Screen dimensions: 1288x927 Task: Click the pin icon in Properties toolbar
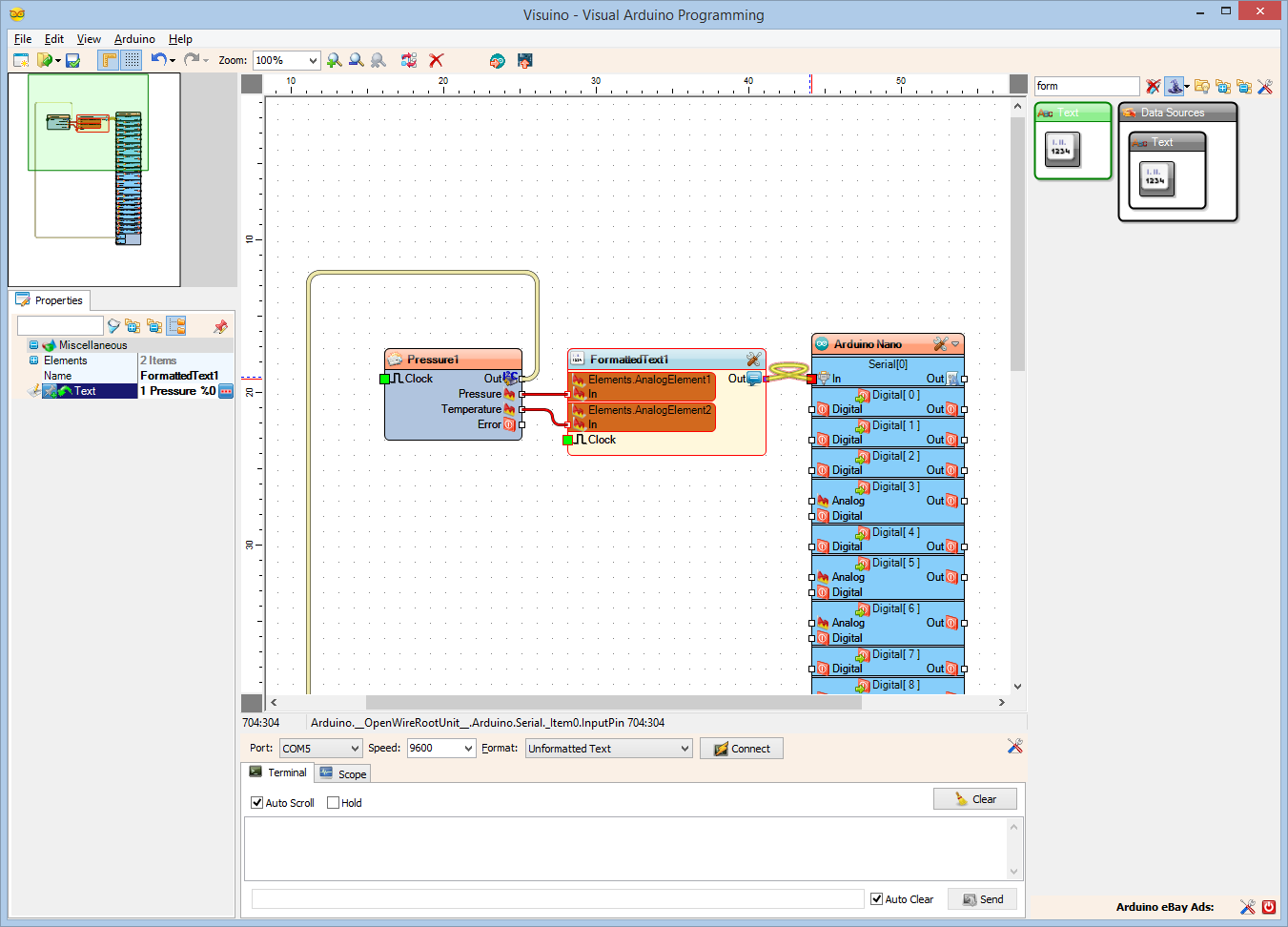221,326
